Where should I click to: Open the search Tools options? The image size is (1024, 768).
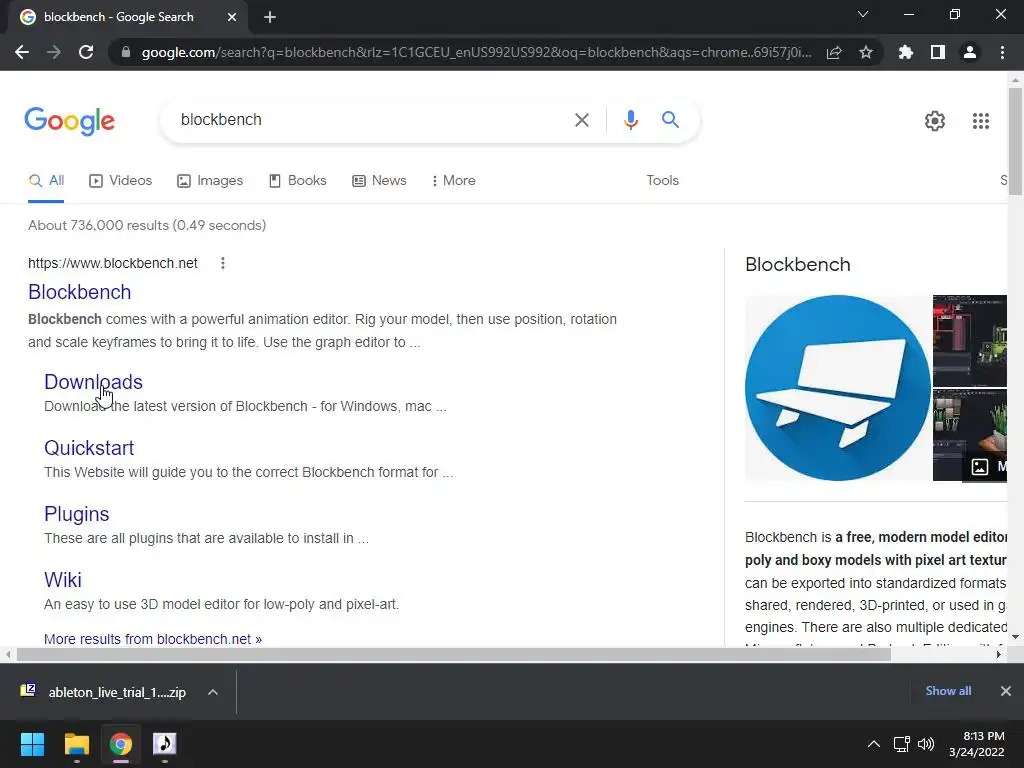(x=662, y=181)
